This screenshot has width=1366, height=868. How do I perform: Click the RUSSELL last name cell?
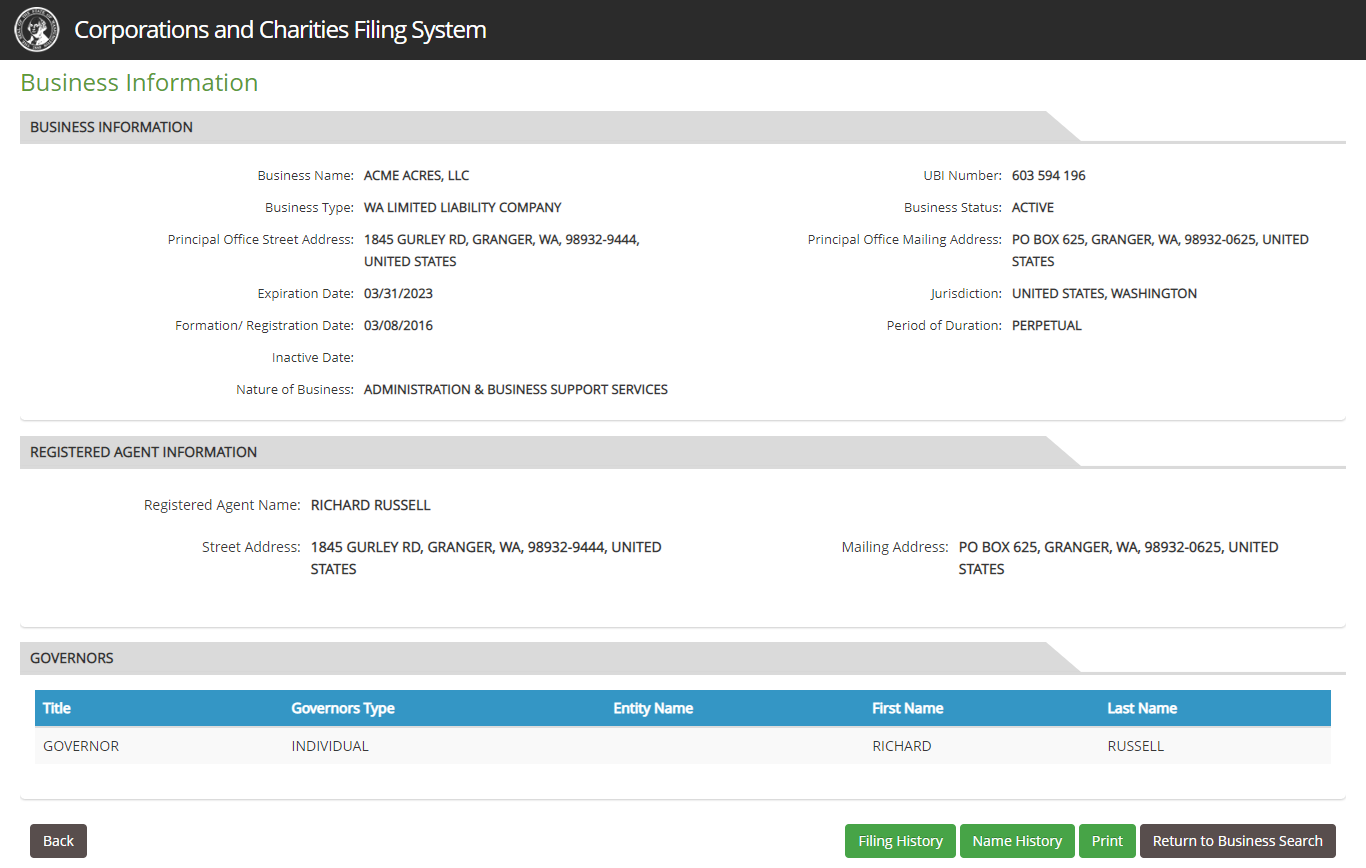1136,746
